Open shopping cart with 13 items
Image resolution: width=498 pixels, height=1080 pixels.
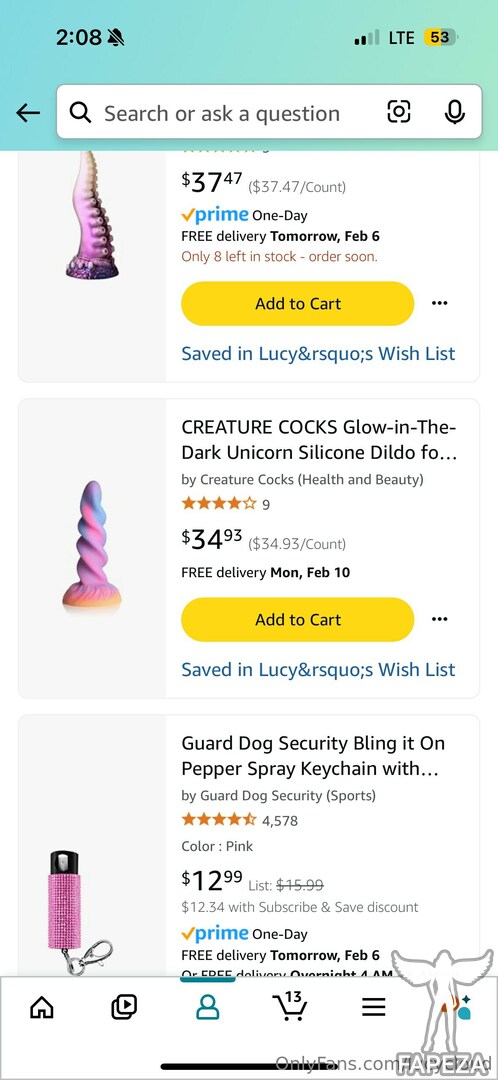291,1006
